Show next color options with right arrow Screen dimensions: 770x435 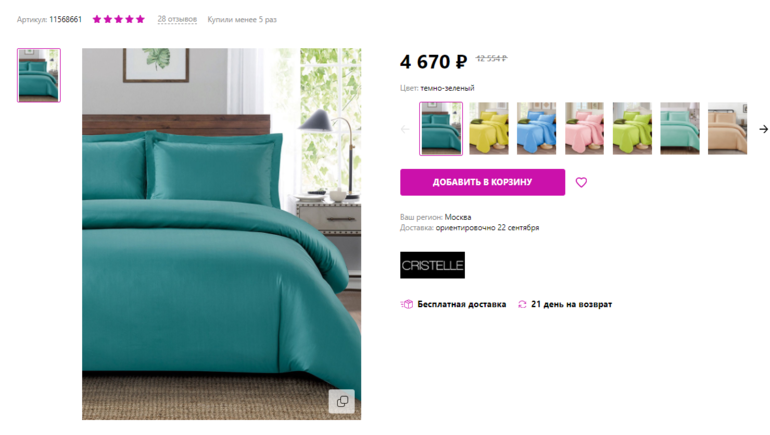tap(763, 129)
